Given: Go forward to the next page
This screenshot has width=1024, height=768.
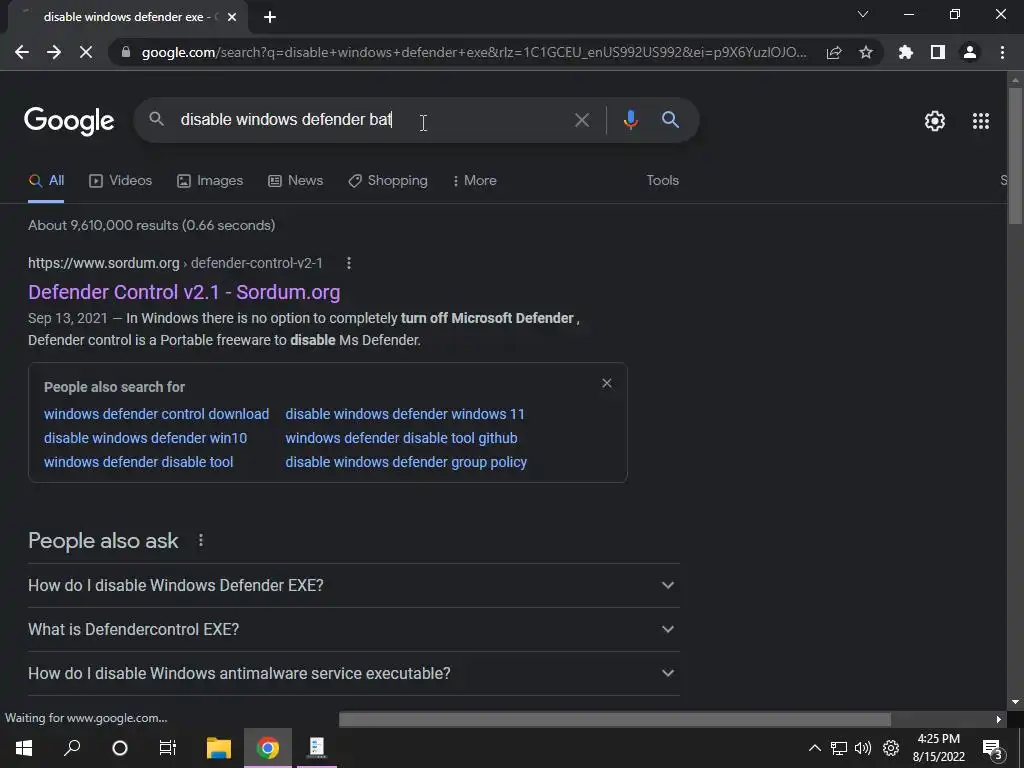Looking at the screenshot, I should click(54, 52).
